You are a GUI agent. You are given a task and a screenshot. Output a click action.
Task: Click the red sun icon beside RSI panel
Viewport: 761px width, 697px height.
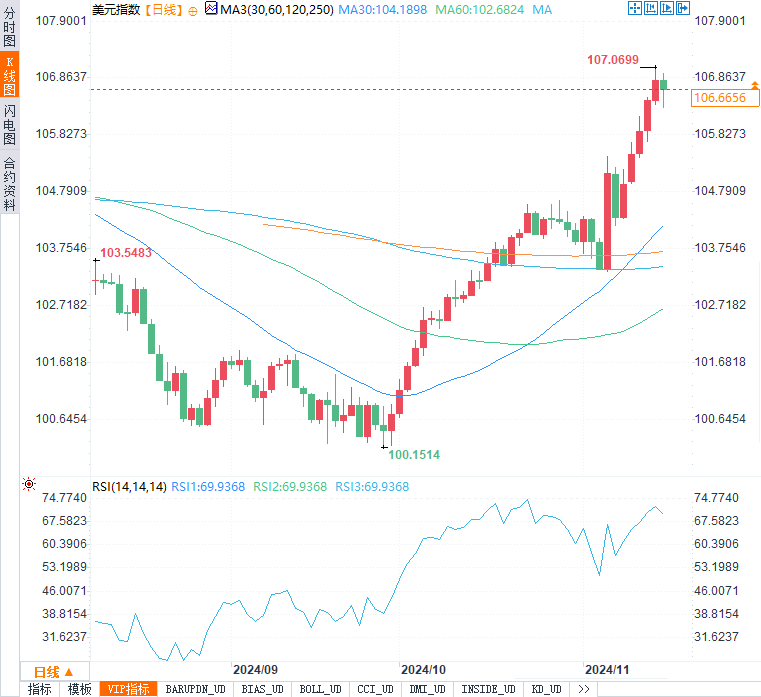29,484
